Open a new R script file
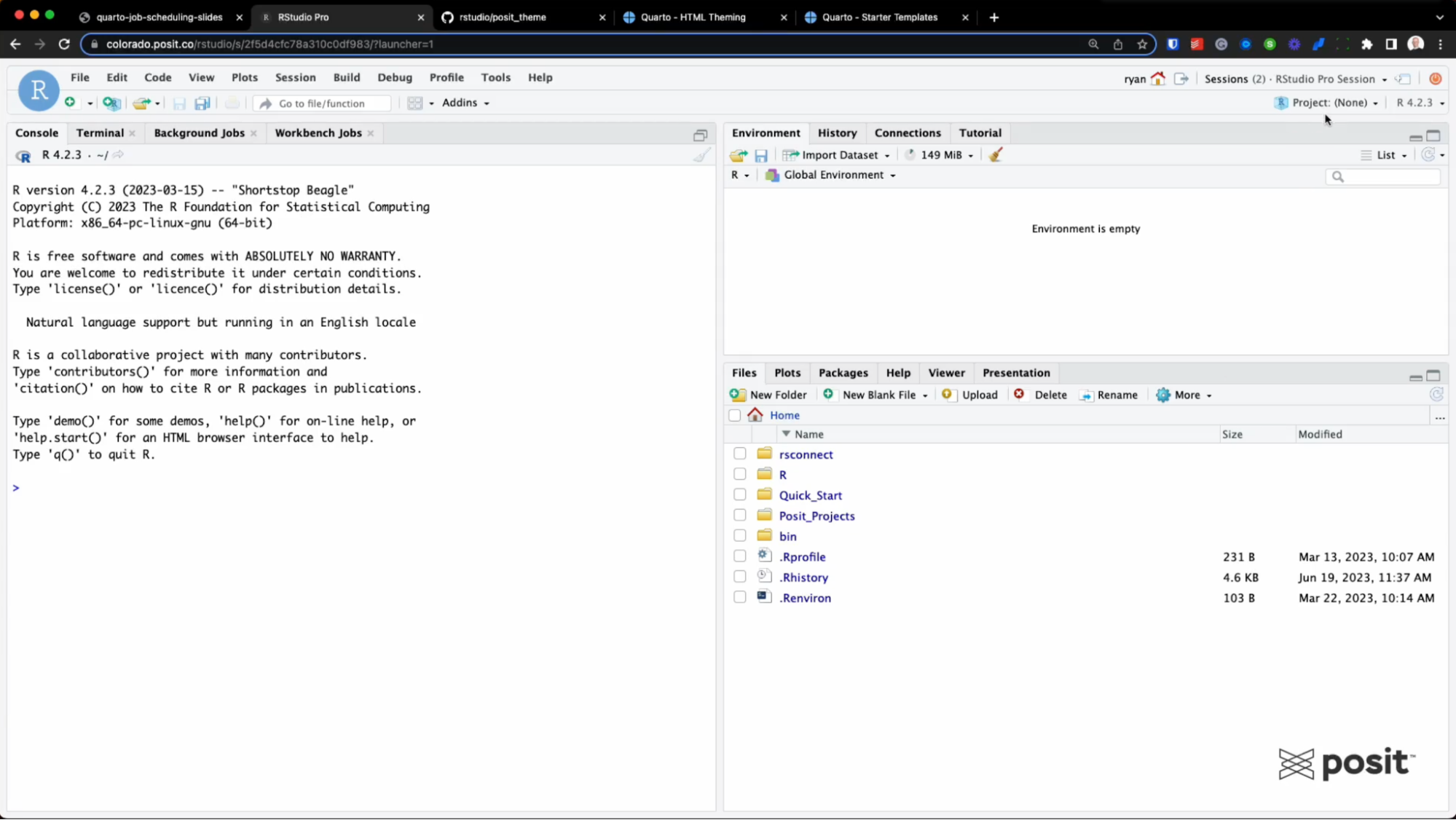1456x820 pixels. coord(71,102)
